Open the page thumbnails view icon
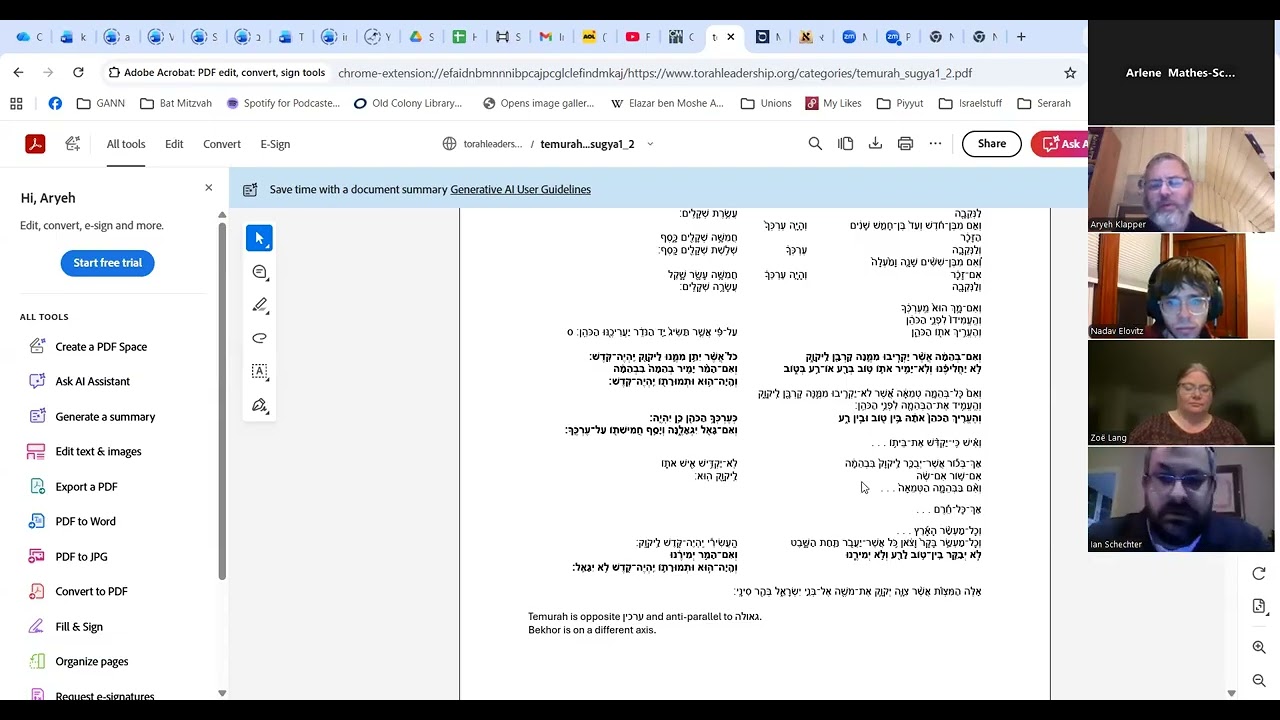The image size is (1280, 720). pyautogui.click(x=845, y=144)
